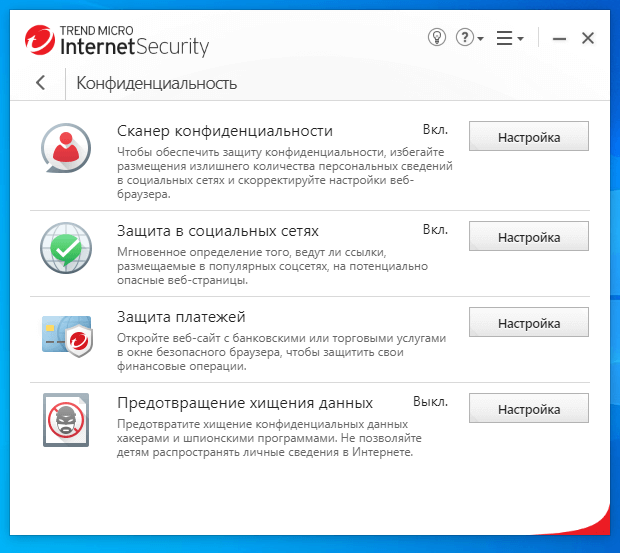Select the Защита платежей heading

tap(181, 317)
